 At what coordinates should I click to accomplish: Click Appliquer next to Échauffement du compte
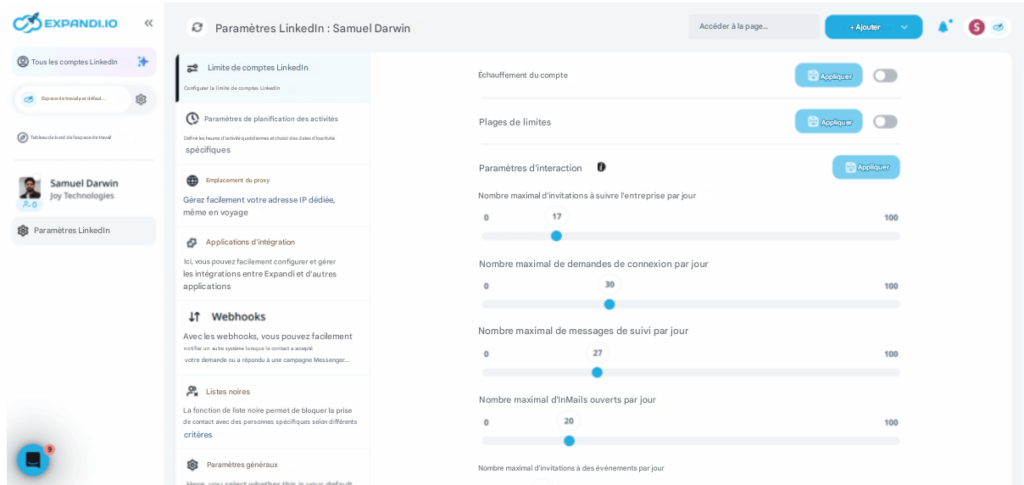828,75
